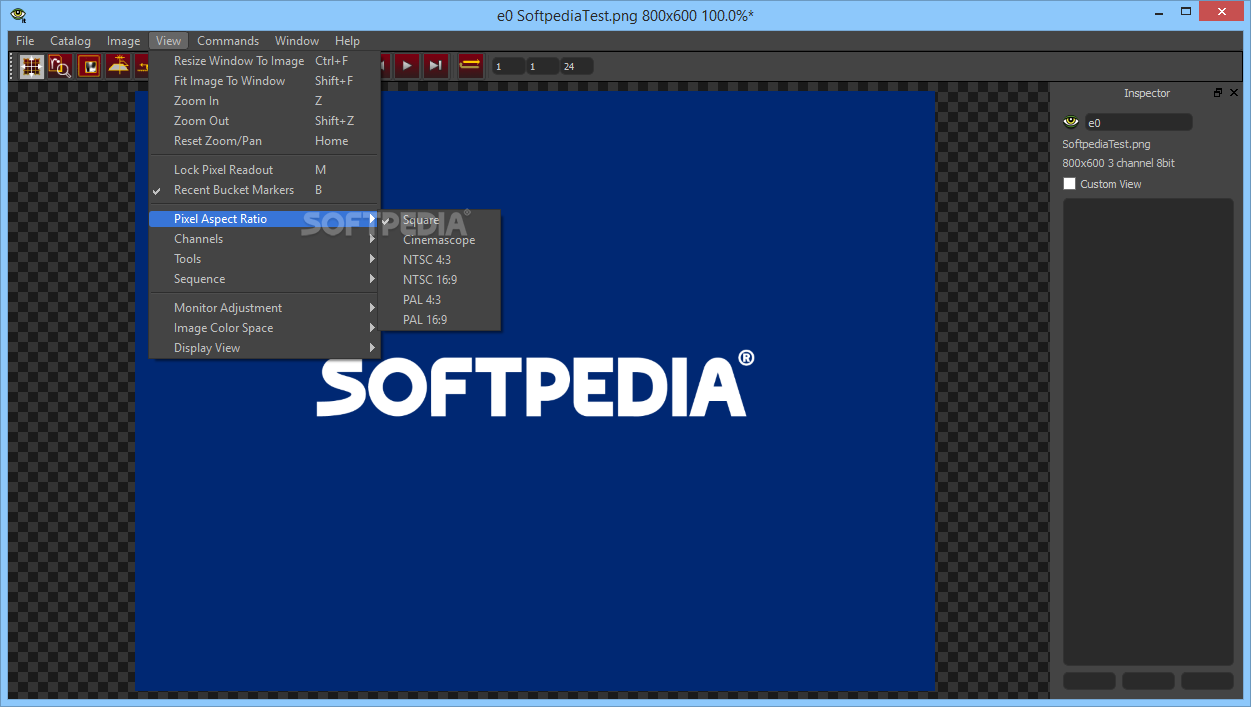The image size is (1251, 707).
Task: Select the Cinemascope pixel aspect ratio
Action: [440, 240]
